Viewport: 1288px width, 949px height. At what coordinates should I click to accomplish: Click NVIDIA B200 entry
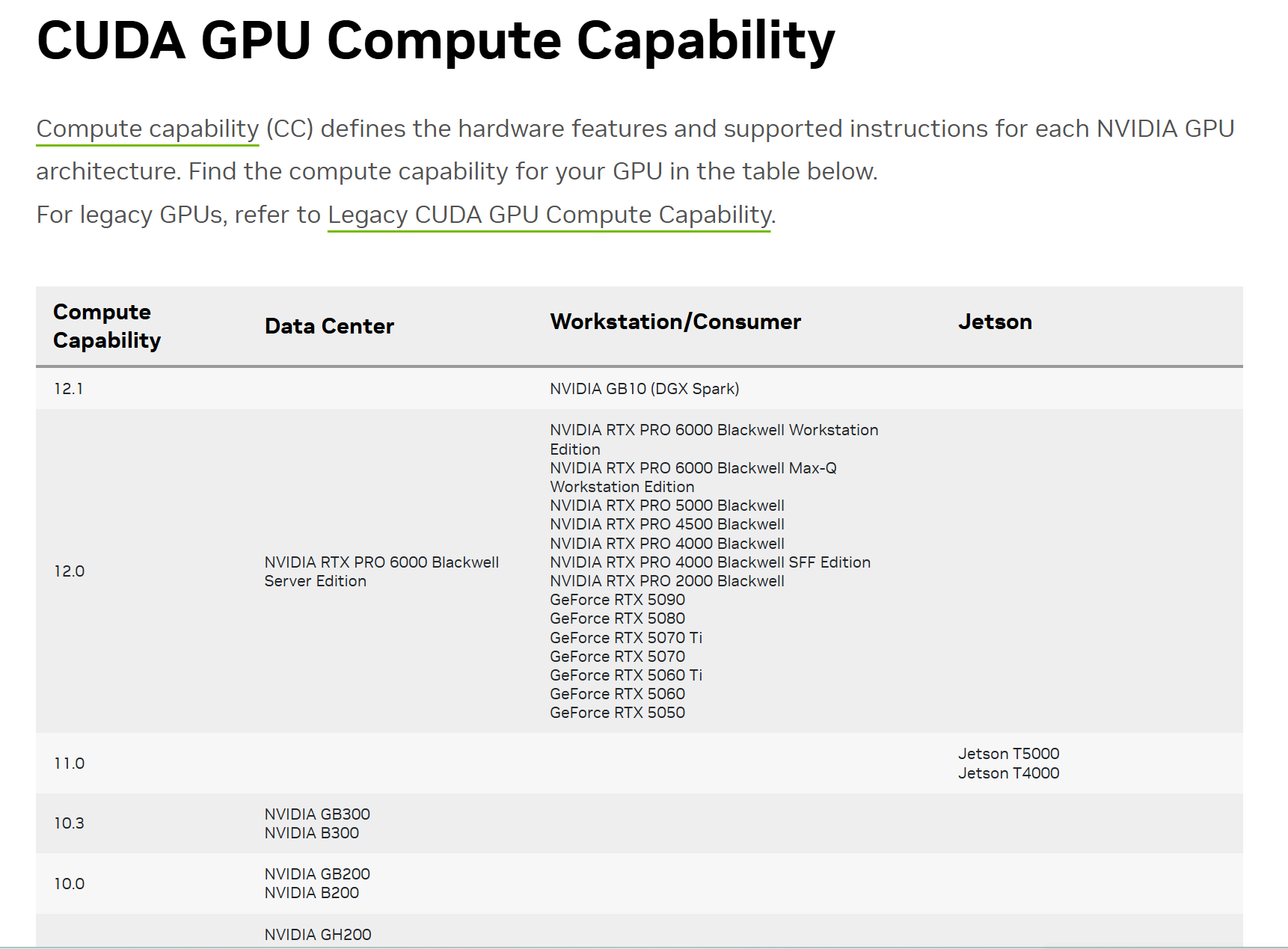[312, 893]
